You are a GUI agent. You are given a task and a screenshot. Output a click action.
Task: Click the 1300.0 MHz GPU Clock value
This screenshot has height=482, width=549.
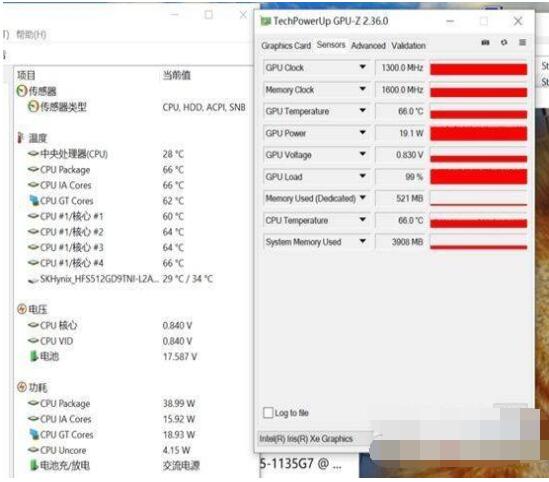402,68
